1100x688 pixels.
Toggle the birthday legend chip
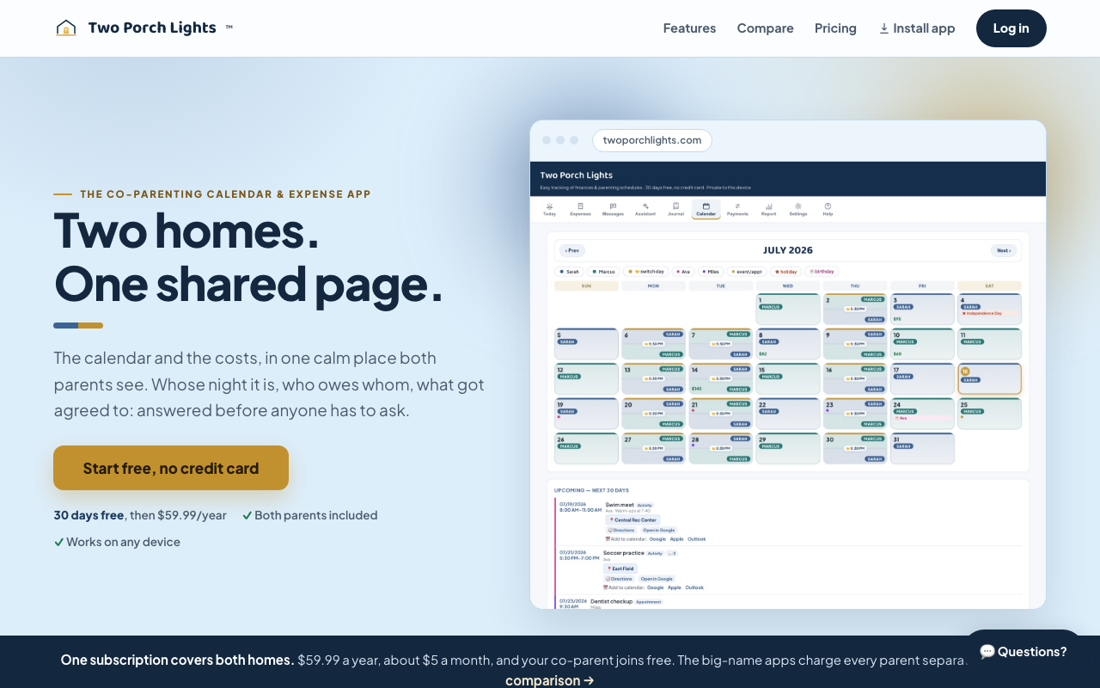click(821, 271)
